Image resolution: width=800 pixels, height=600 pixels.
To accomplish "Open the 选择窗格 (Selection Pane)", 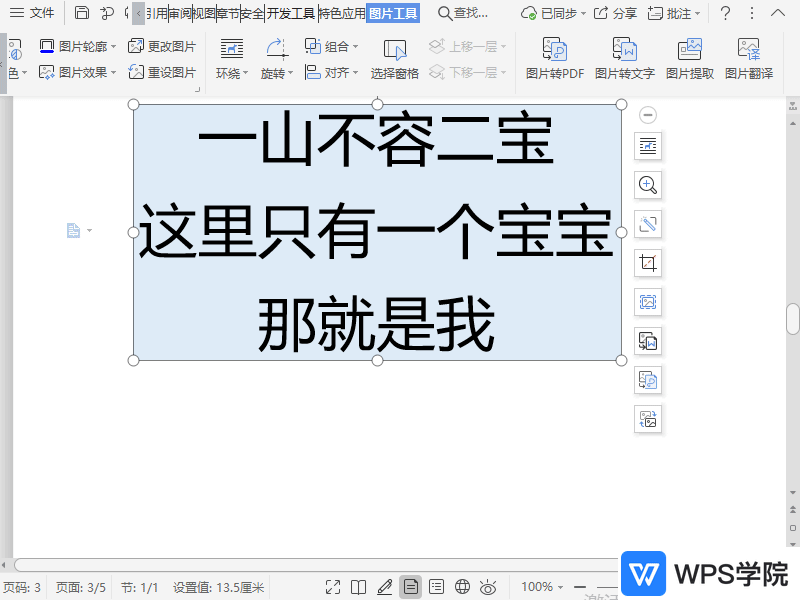I will click(394, 59).
